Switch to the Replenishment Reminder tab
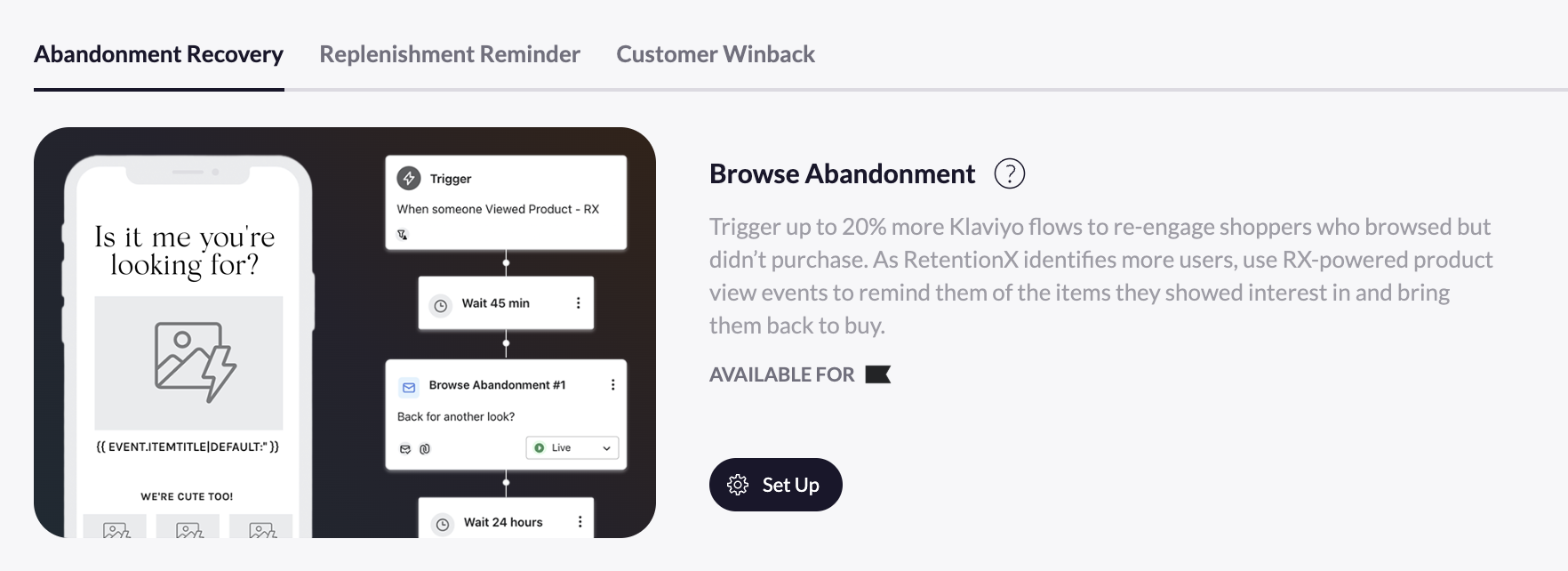The height and width of the screenshot is (571, 1568). pyautogui.click(x=449, y=54)
